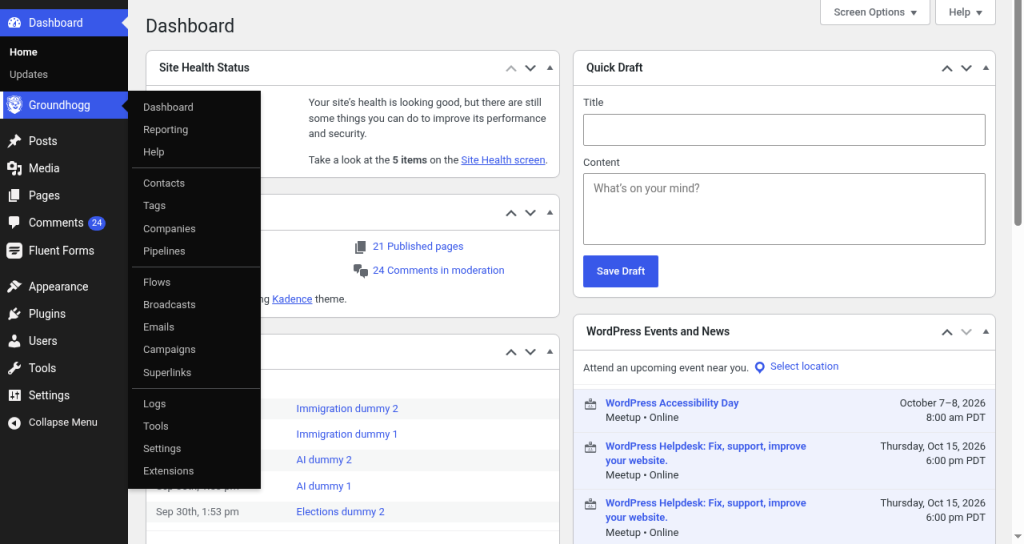Click the Quick Draft Title input field

click(x=784, y=130)
